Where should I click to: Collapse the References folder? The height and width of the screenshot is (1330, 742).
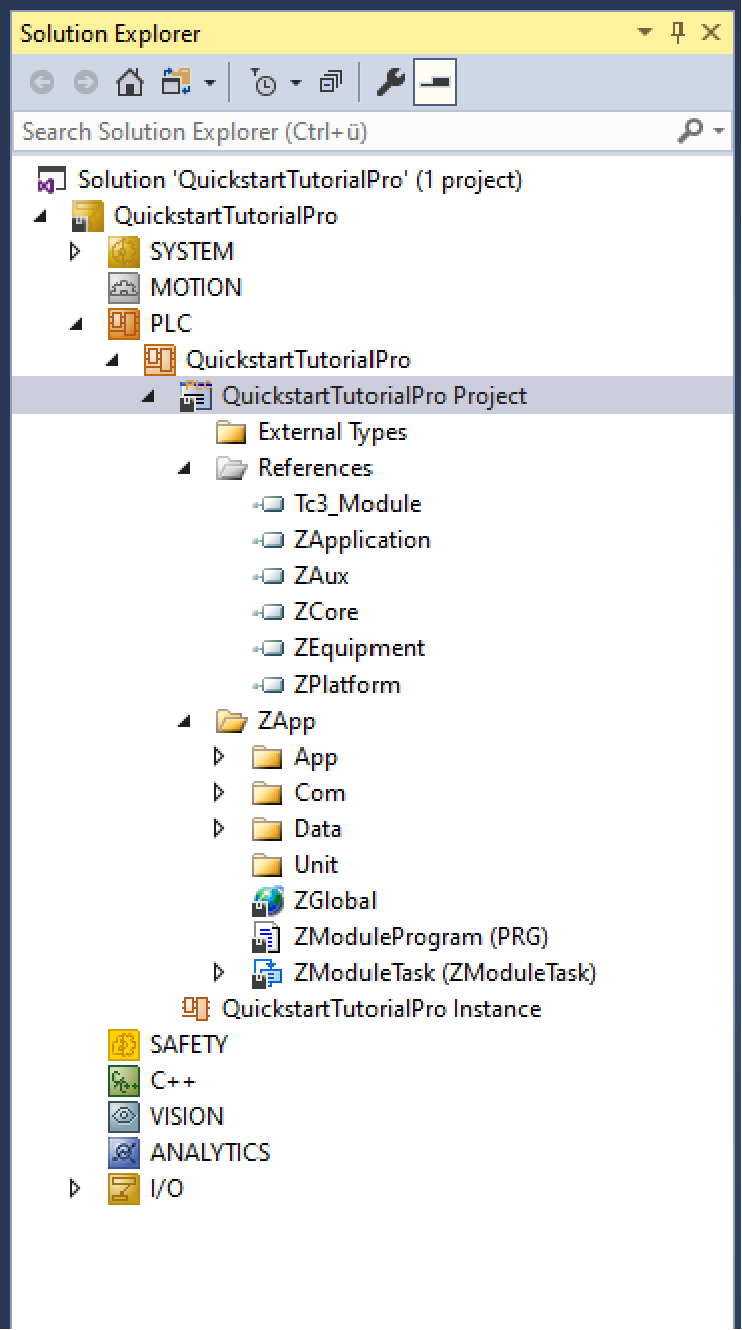(184, 468)
